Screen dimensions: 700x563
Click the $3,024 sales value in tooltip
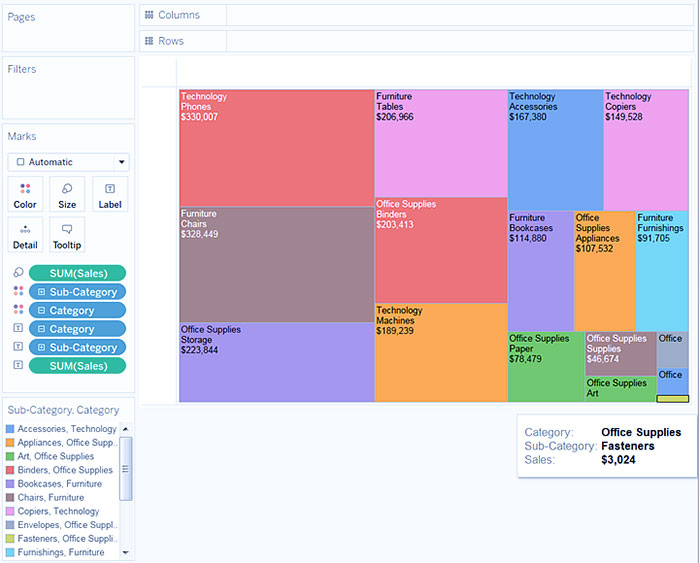coord(618,460)
